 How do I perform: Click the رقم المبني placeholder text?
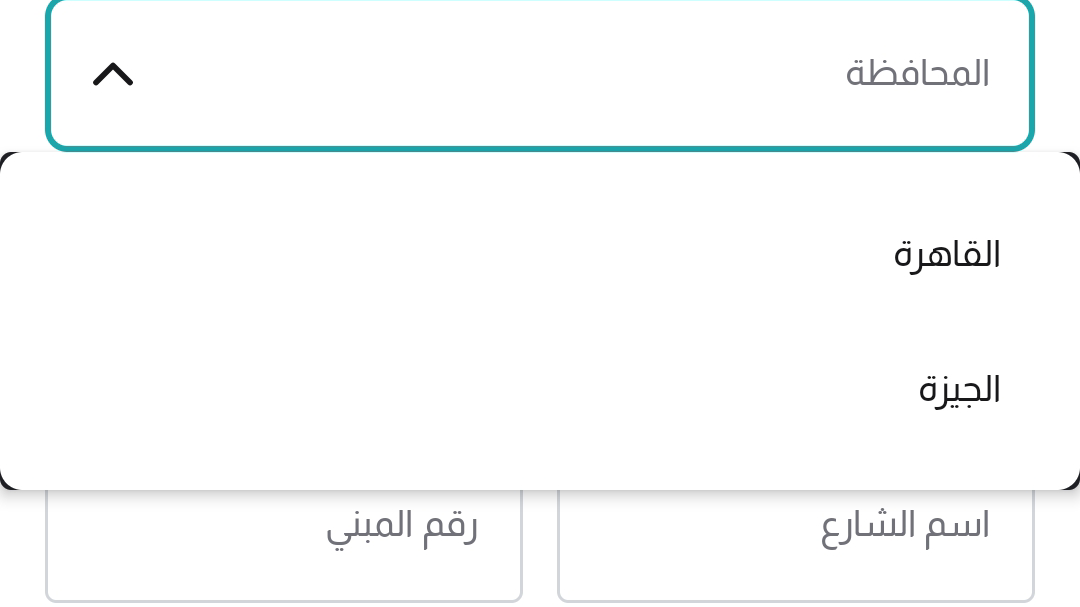pyautogui.click(x=402, y=527)
